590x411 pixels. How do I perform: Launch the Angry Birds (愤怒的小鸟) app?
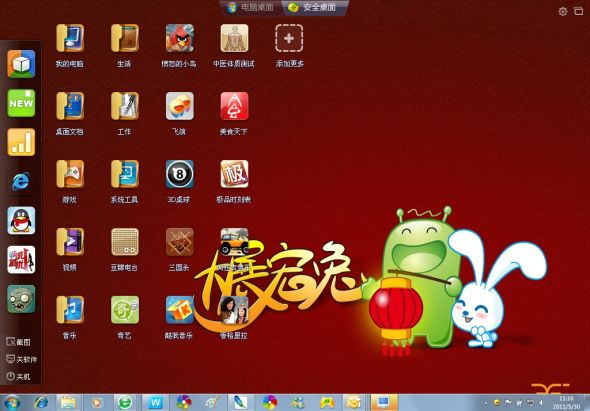(179, 38)
